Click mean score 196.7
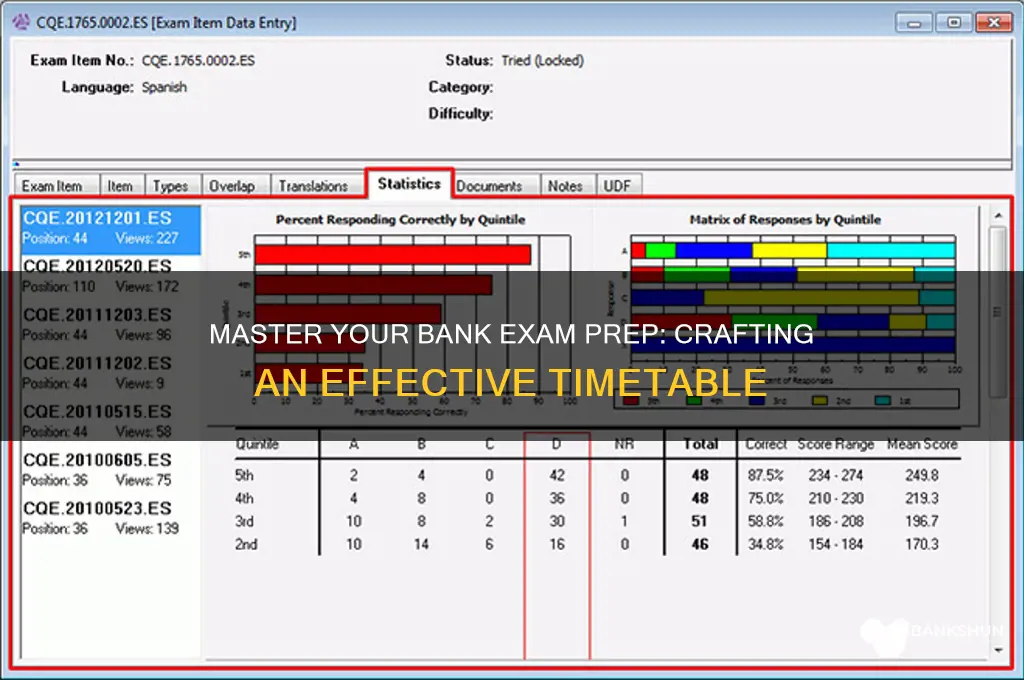The image size is (1024, 680). pos(921,521)
